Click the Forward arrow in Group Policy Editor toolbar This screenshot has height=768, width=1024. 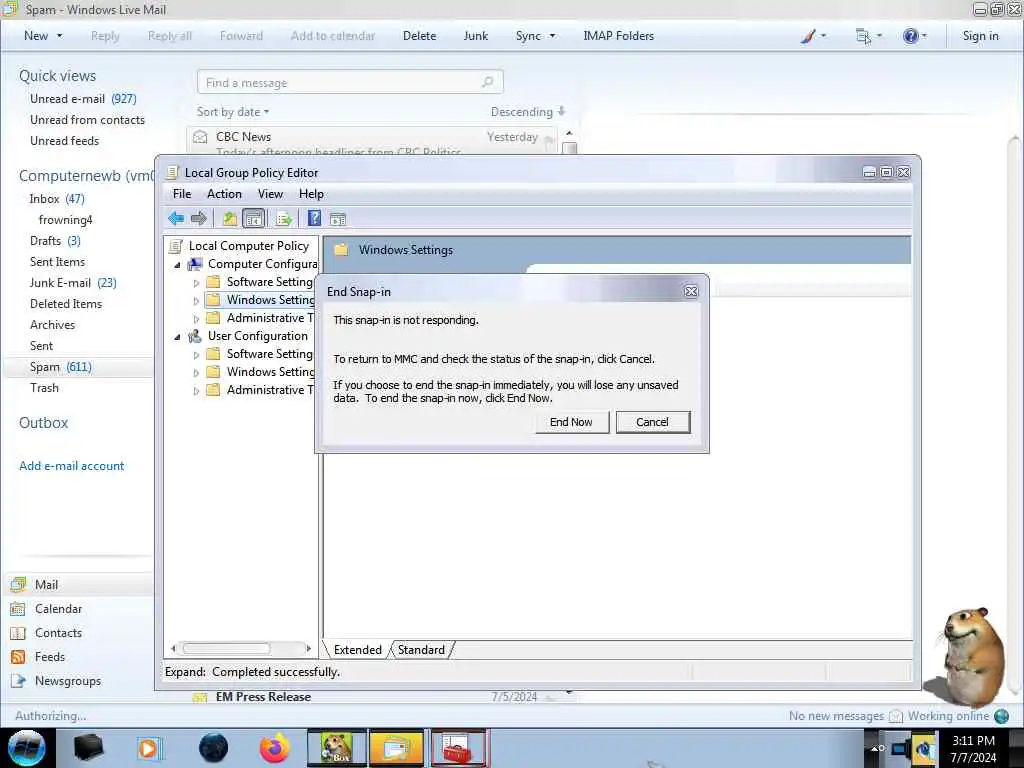click(x=199, y=219)
